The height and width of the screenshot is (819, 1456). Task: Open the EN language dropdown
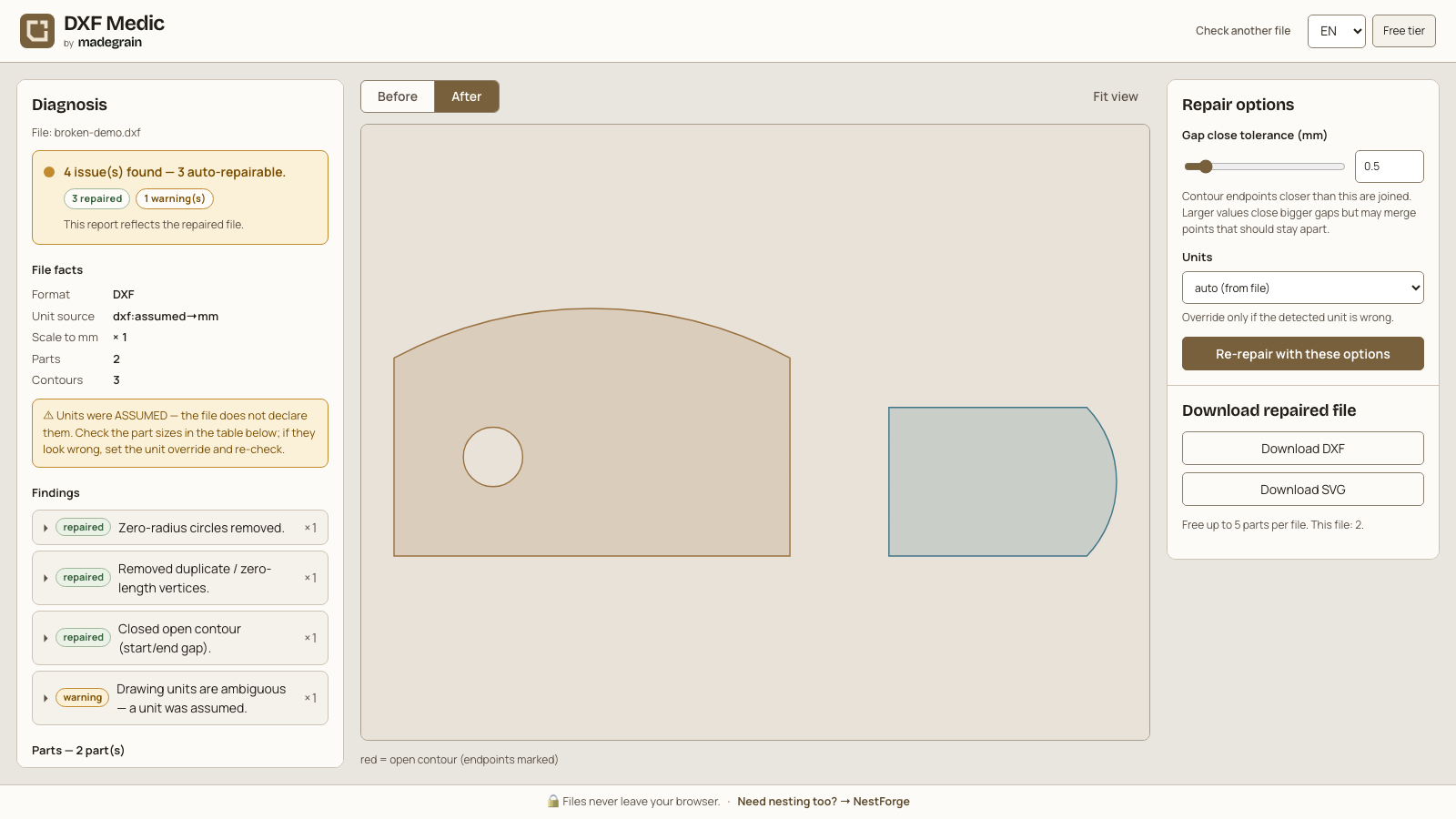[1337, 31]
